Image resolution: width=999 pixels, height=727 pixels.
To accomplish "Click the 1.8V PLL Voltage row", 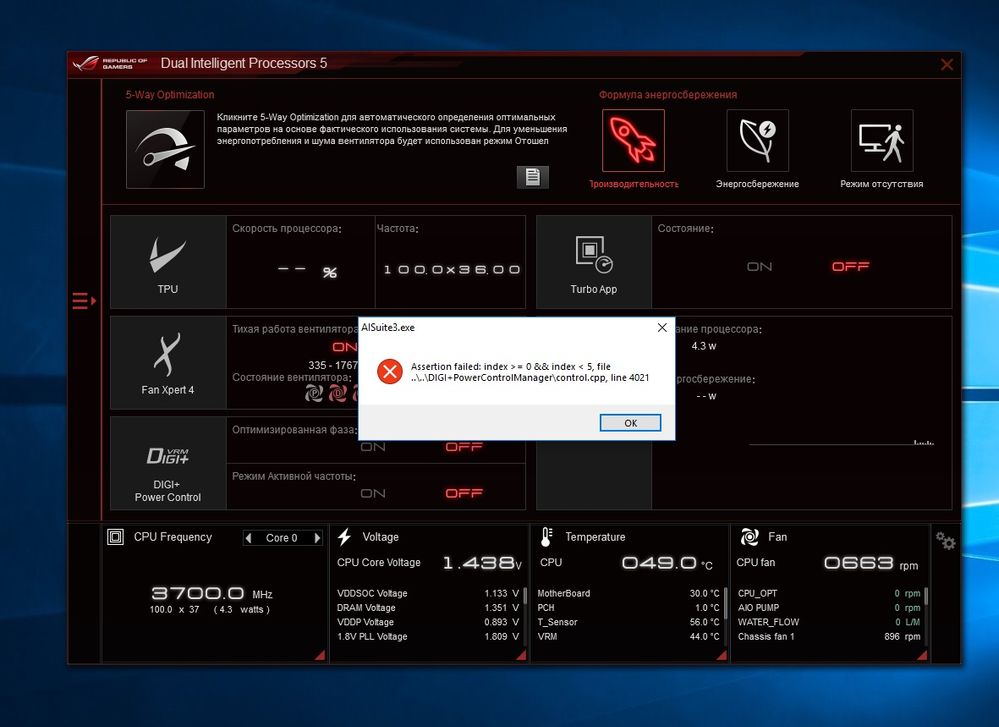I will [x=428, y=637].
